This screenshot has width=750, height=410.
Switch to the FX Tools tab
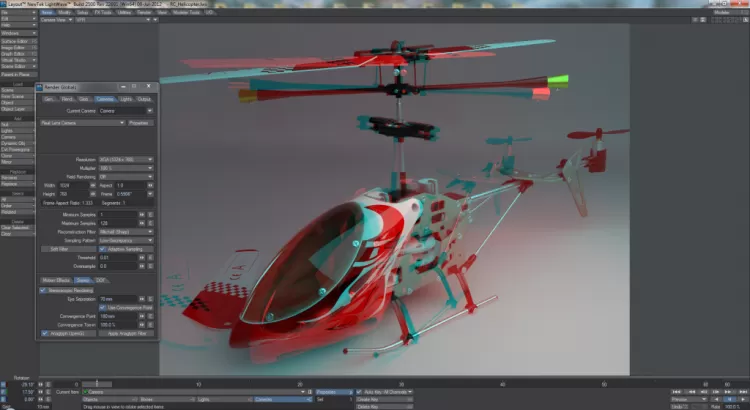[x=103, y=12]
